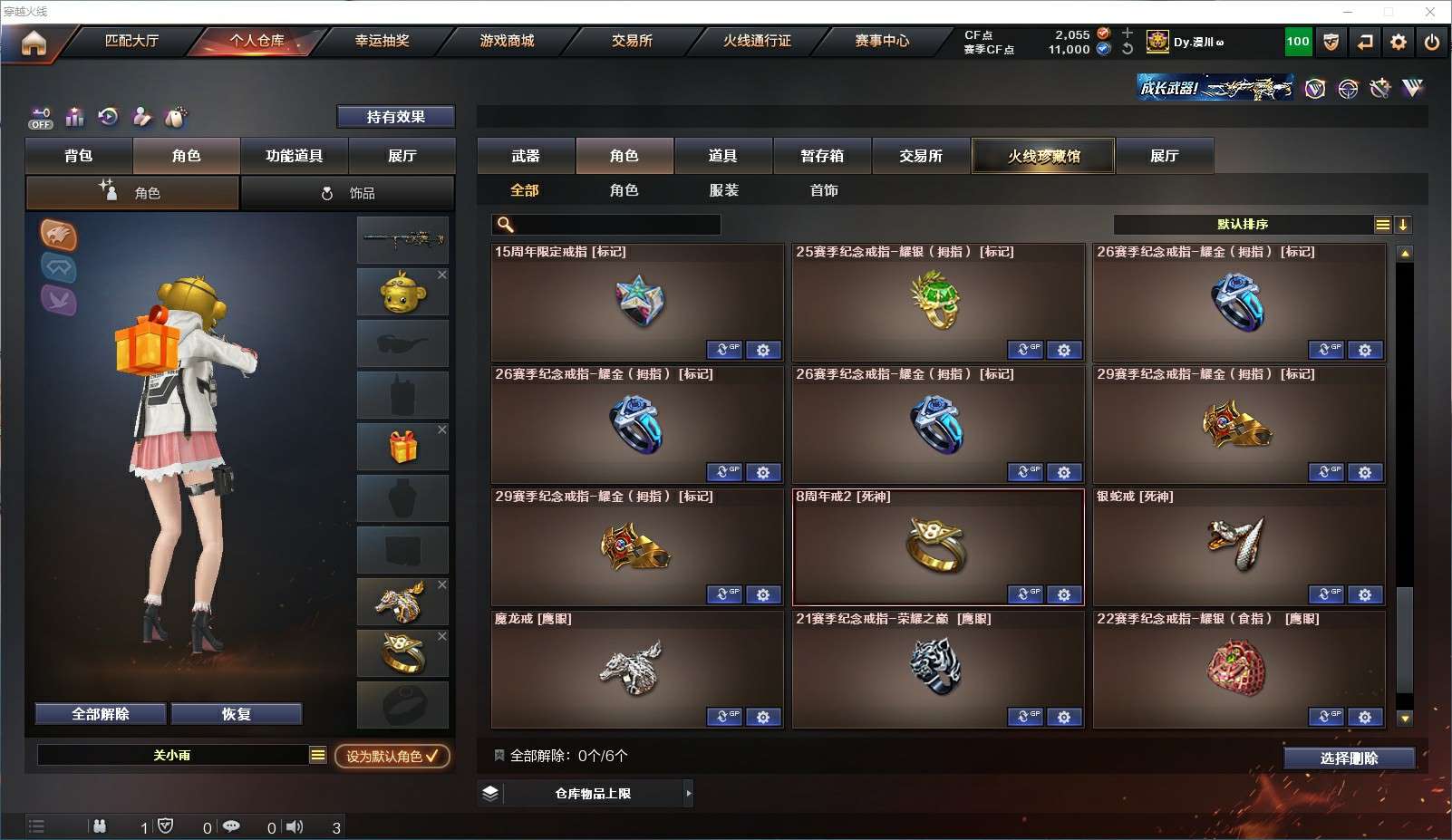The height and width of the screenshot is (840, 1452).
Task: Click 选择删除 button
Action: 1350,758
